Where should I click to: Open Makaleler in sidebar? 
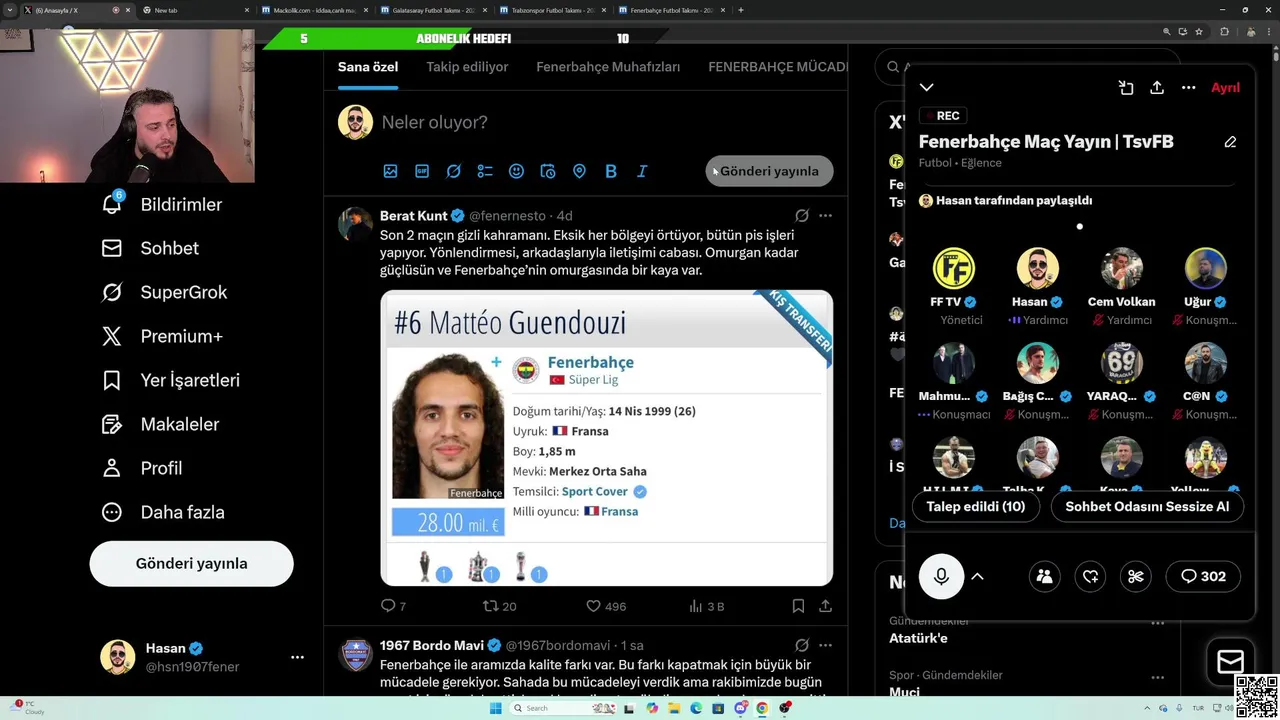coord(160,424)
